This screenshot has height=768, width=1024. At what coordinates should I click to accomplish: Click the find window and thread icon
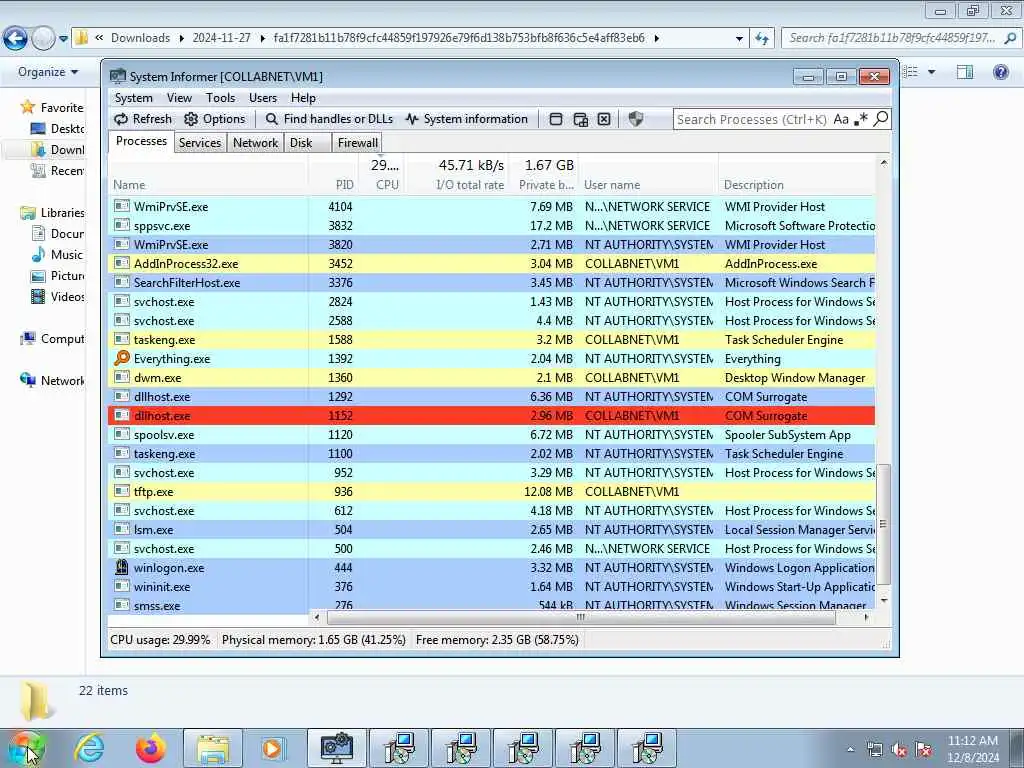pyautogui.click(x=580, y=119)
